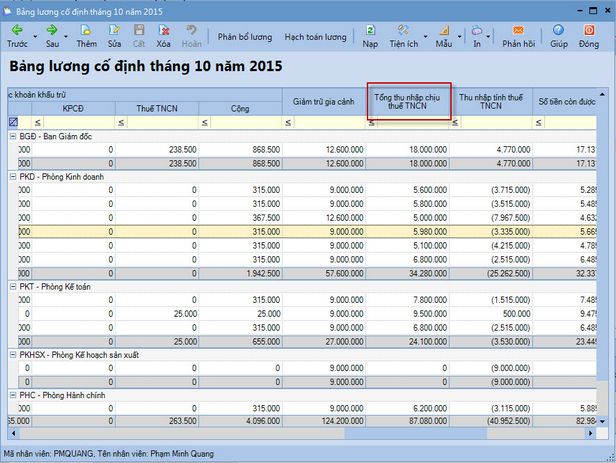Collapse the PHC - Phòng Hành chính group
616x463 pixels.
click(13, 395)
